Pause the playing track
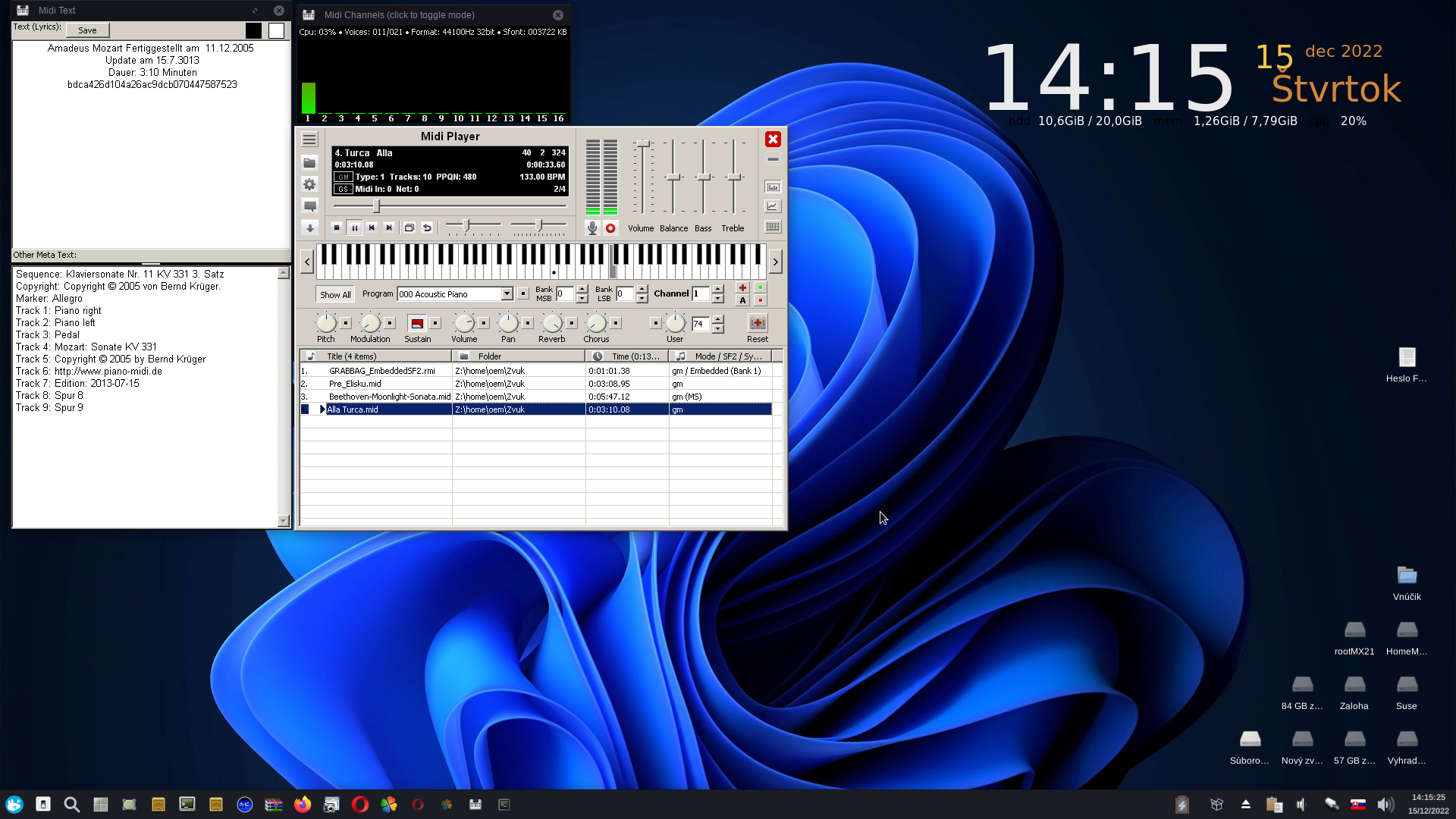The width and height of the screenshot is (1456, 819). coord(354,227)
